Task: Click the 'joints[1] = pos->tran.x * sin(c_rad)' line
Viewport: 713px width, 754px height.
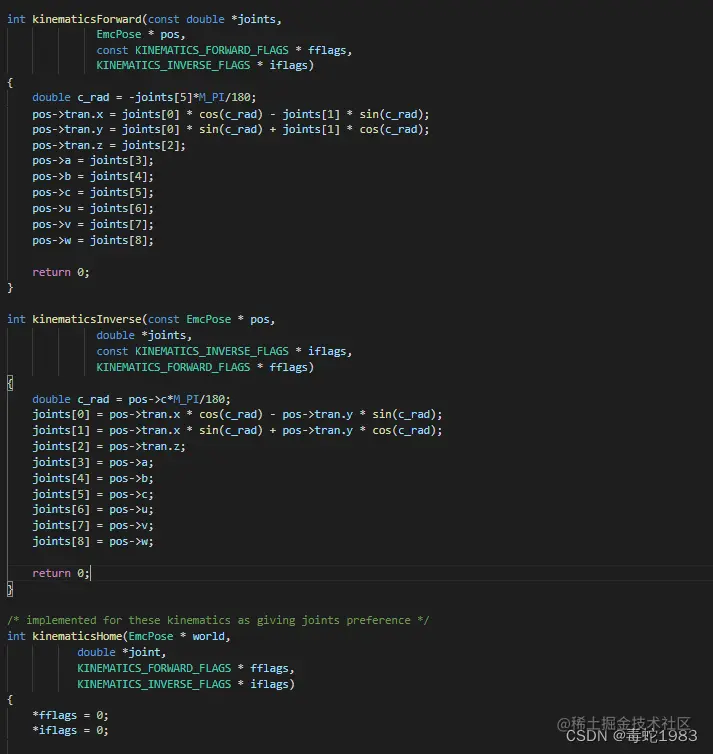Action: (237, 430)
